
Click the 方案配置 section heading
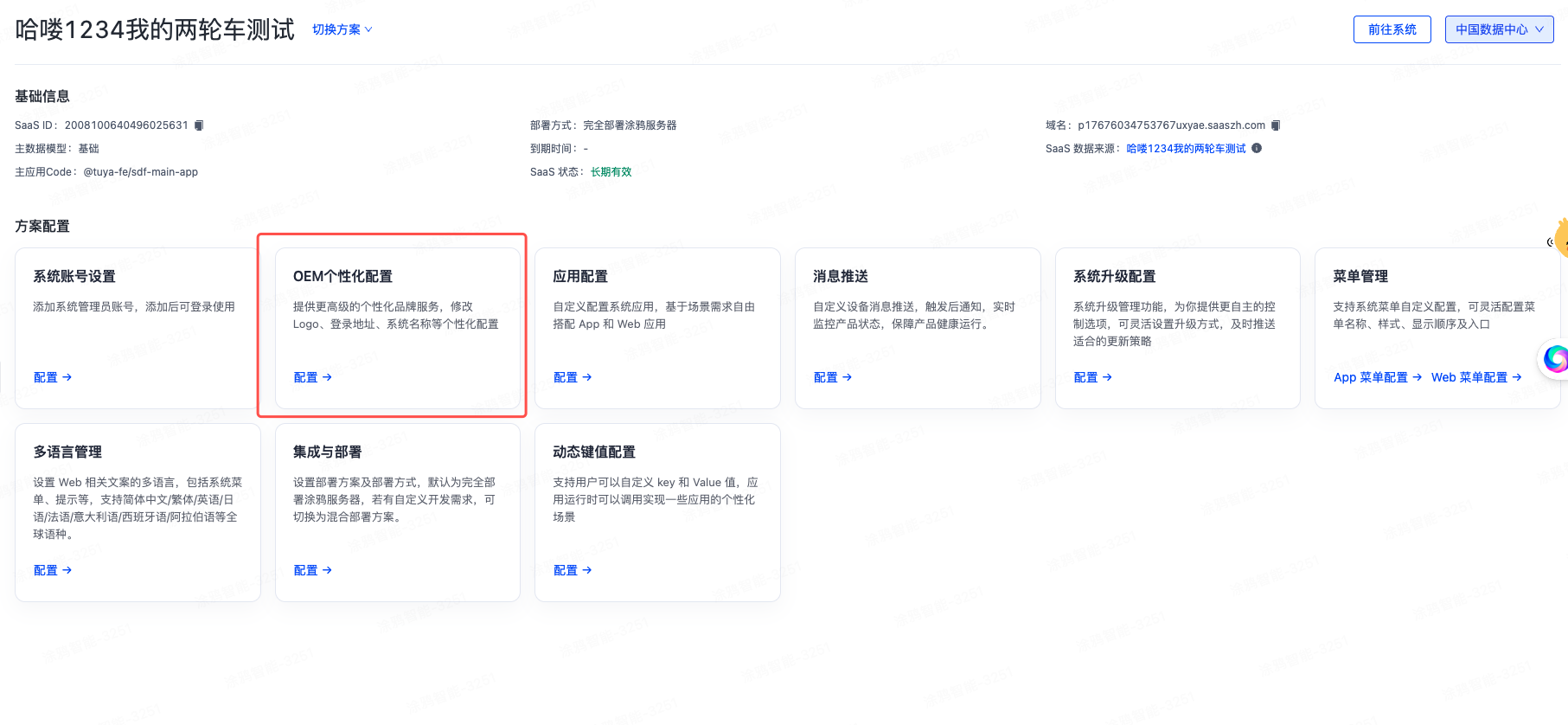pyautogui.click(x=42, y=226)
